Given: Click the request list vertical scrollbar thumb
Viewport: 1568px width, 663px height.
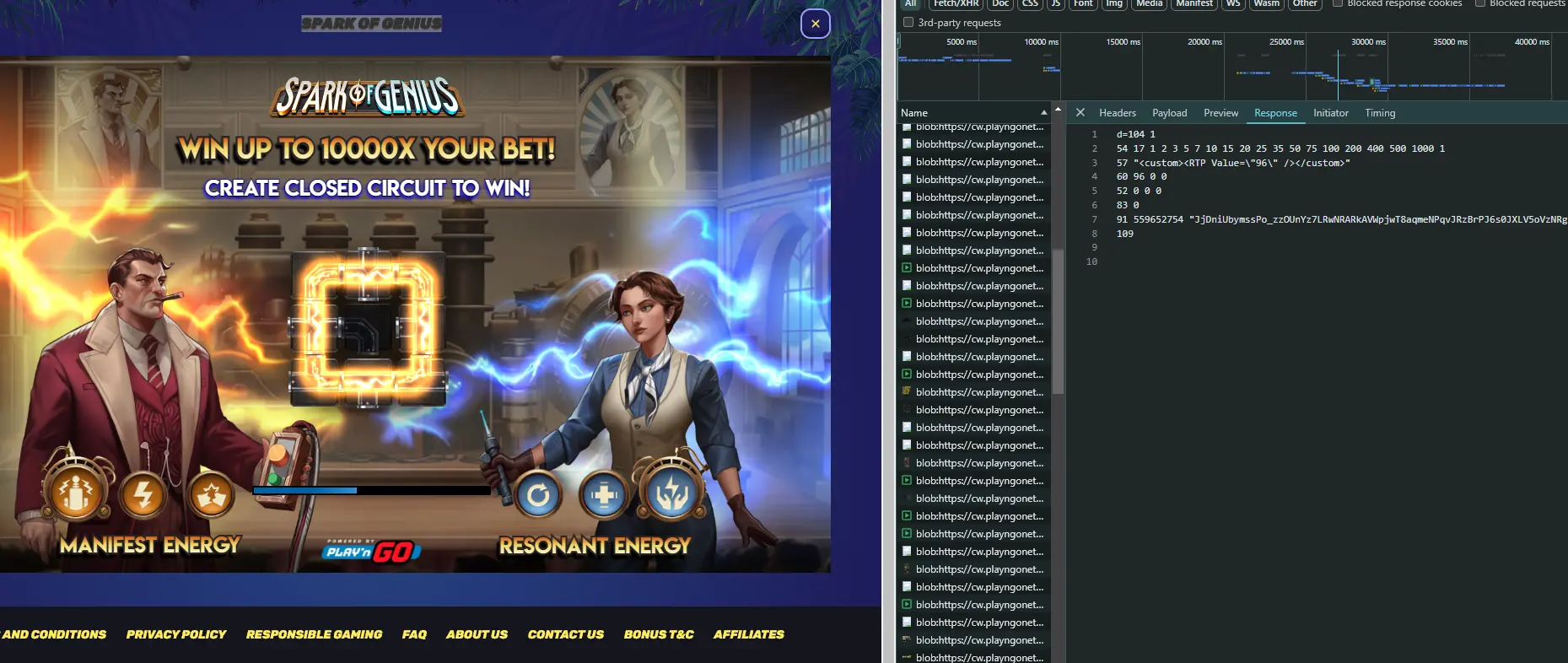Looking at the screenshot, I should (1058, 322).
